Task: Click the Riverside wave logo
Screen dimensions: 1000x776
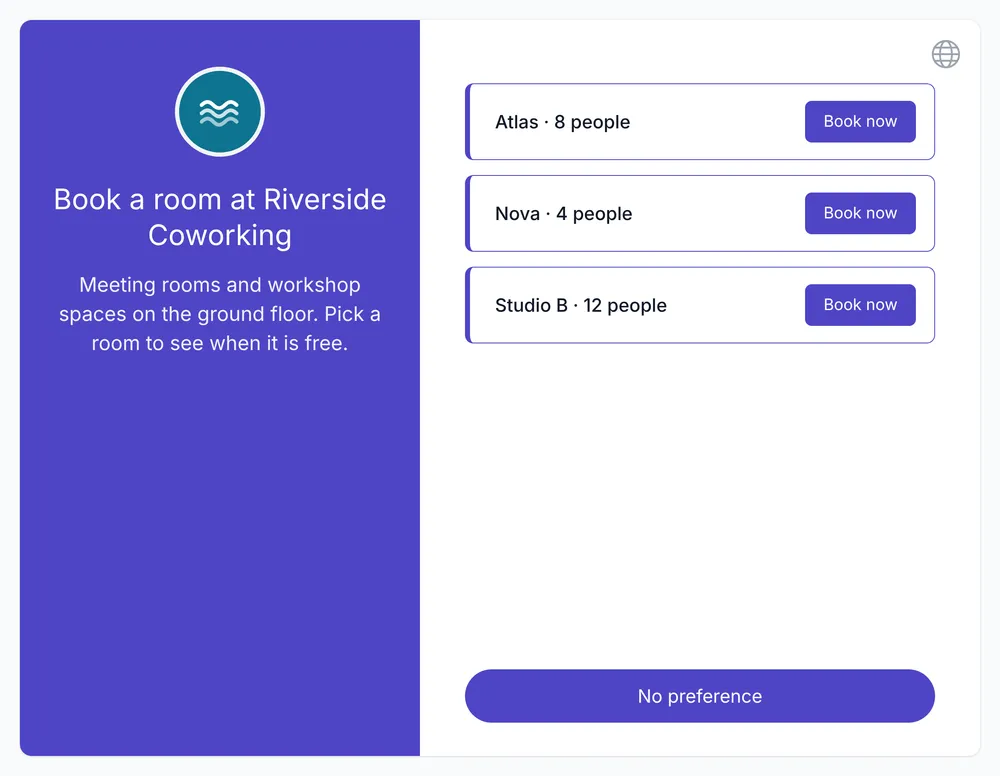Action: pos(219,112)
